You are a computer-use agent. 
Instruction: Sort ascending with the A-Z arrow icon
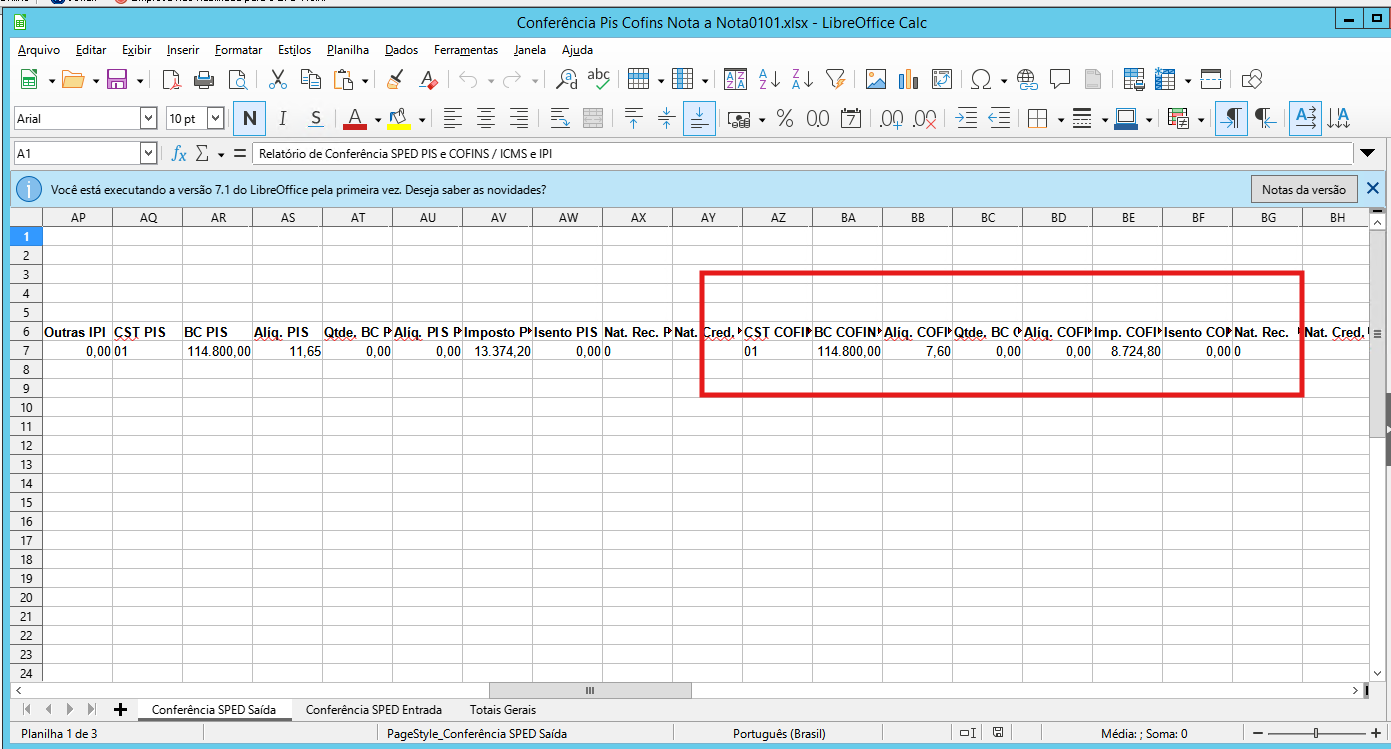(768, 80)
